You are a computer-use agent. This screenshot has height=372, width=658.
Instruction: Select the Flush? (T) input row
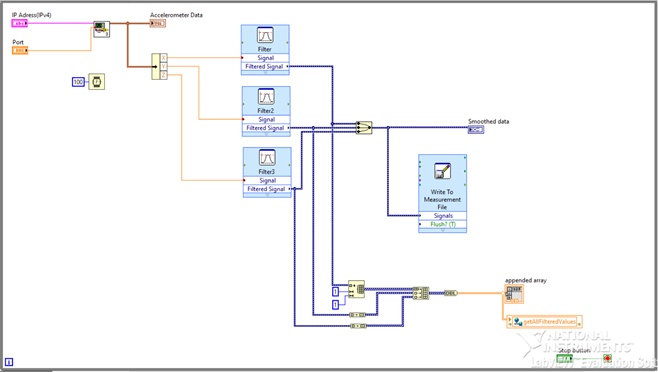[x=442, y=224]
